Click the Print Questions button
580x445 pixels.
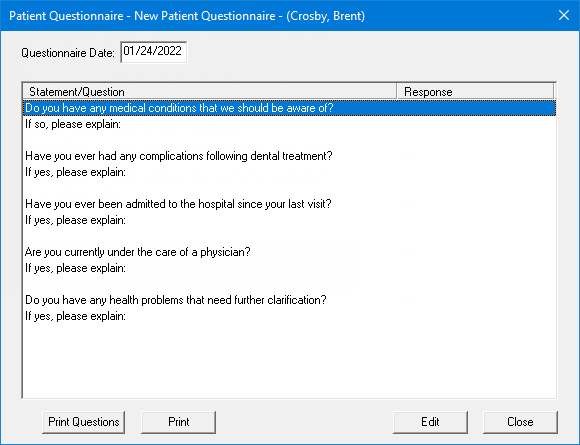pyautogui.click(x=84, y=422)
